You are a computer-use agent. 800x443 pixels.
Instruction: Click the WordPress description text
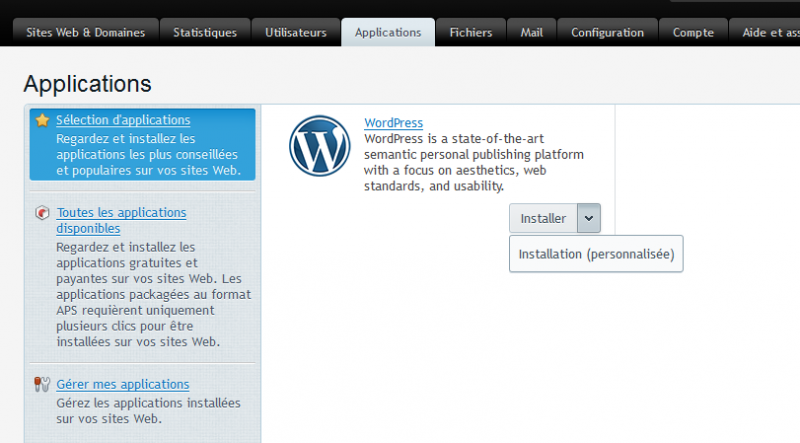point(473,162)
